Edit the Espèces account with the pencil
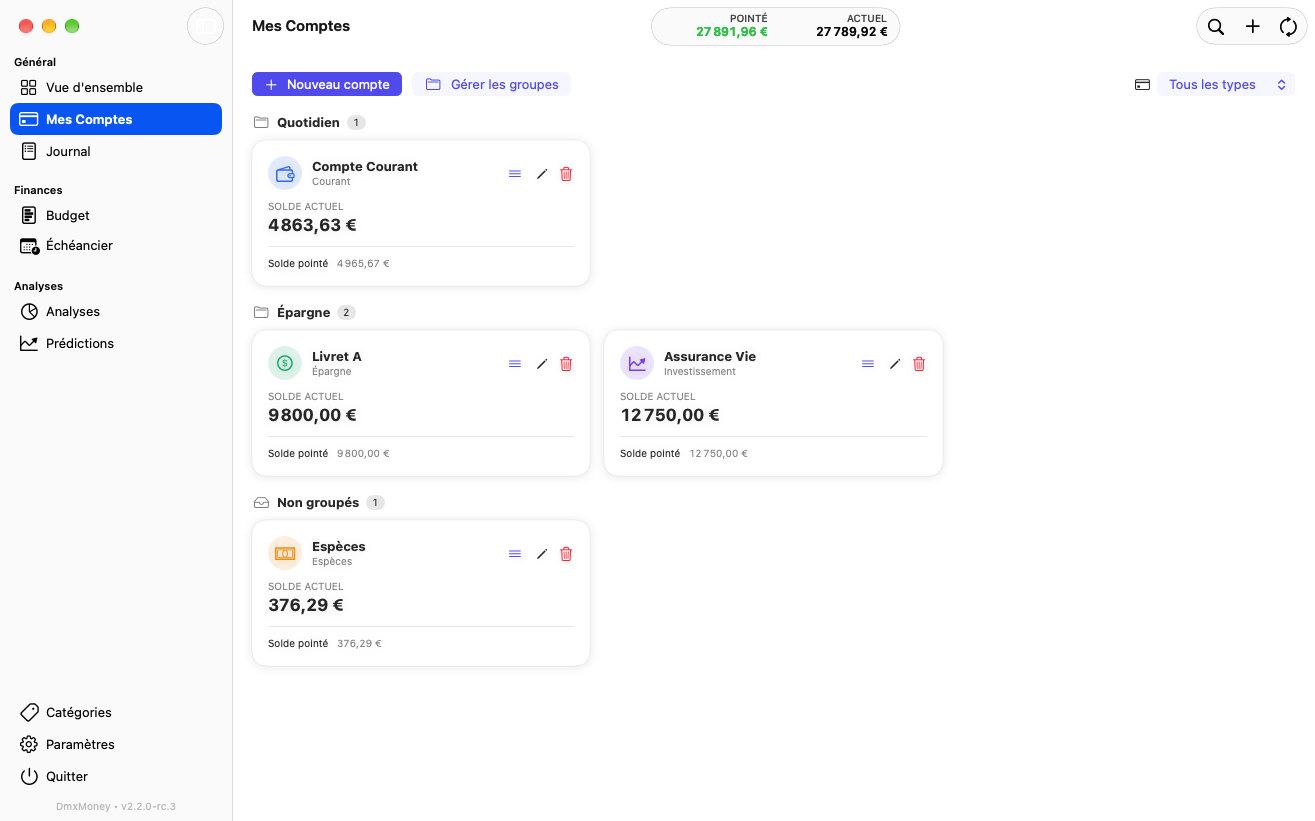 (x=542, y=554)
